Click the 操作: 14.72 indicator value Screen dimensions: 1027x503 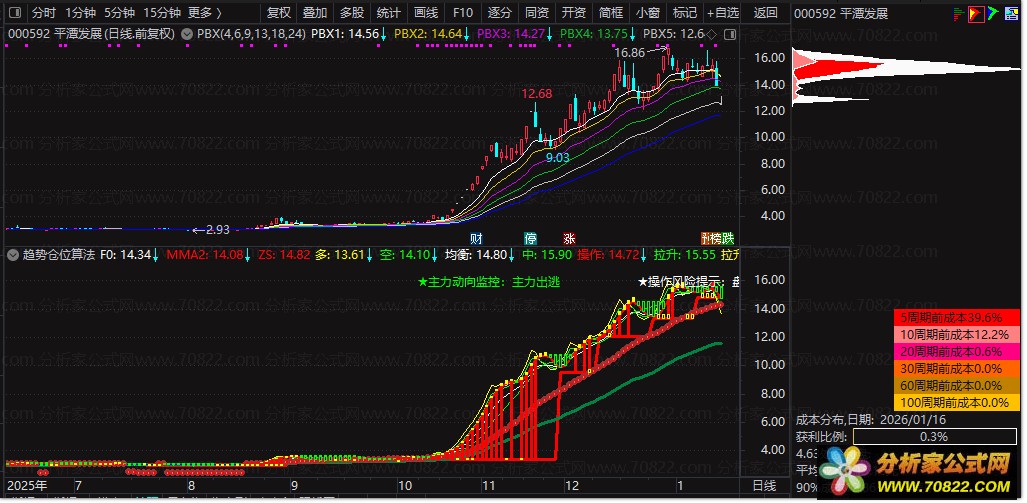coord(608,255)
